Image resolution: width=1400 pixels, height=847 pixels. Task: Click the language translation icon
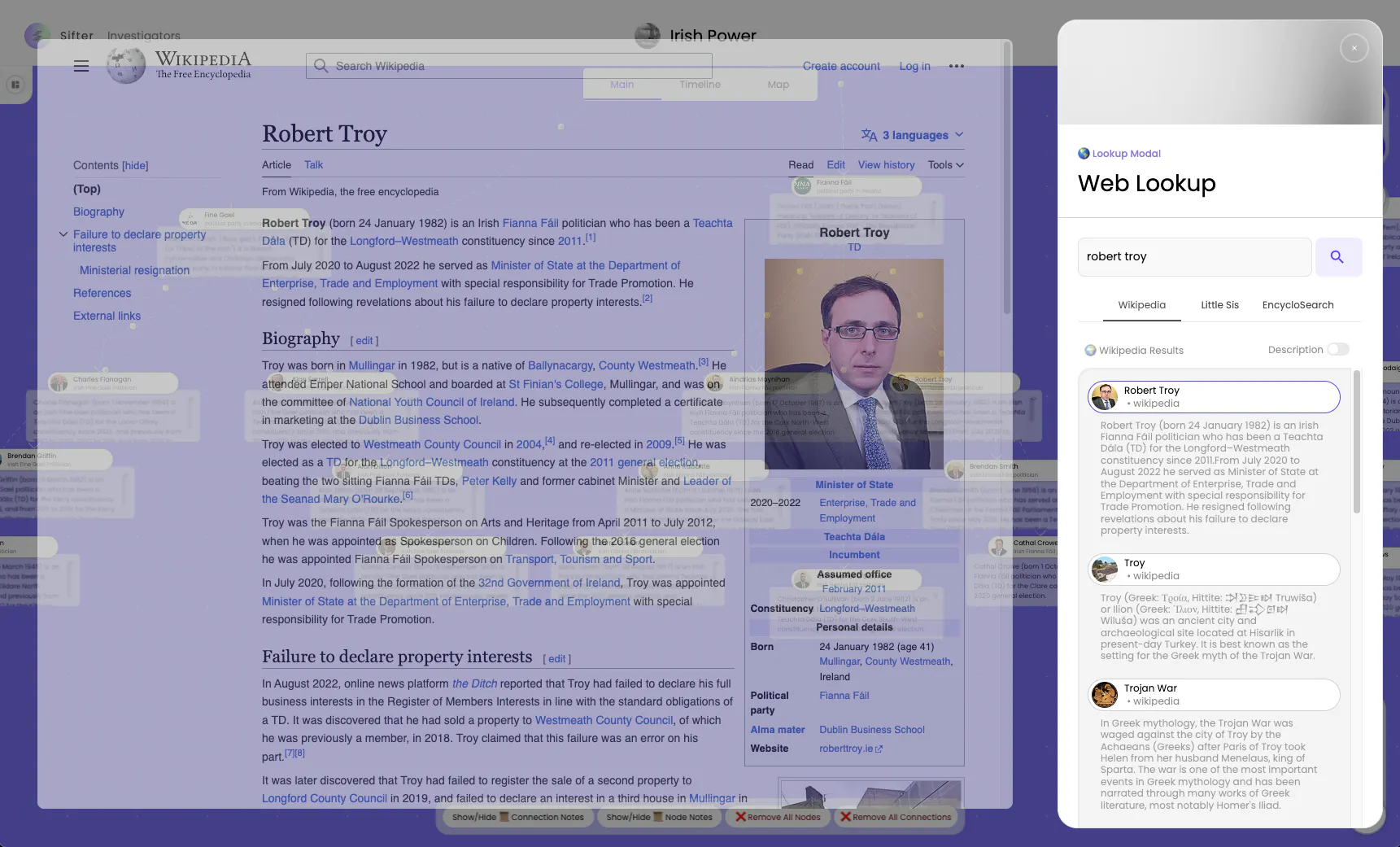869,135
